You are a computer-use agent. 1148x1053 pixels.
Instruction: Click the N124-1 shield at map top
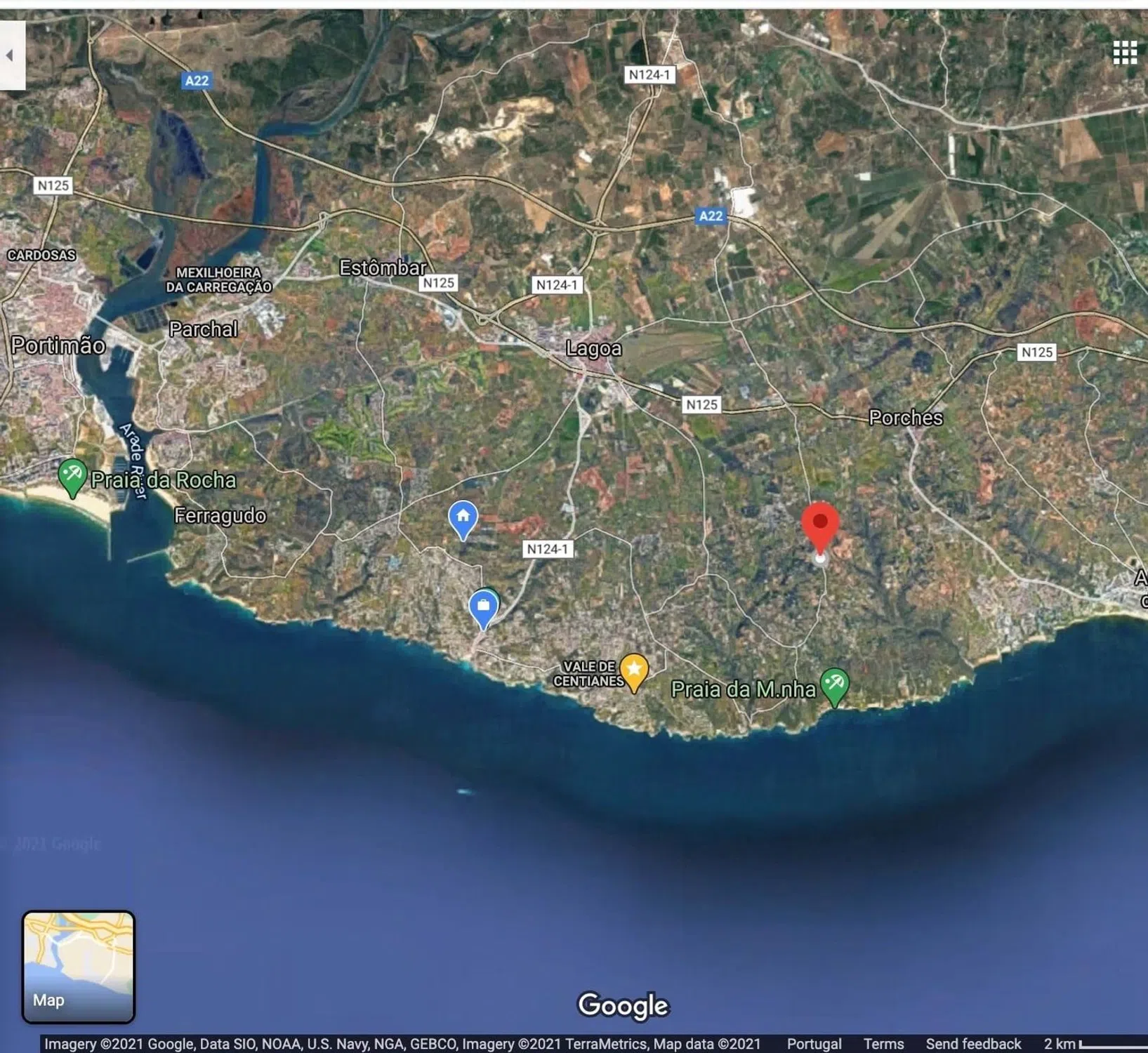tap(649, 74)
